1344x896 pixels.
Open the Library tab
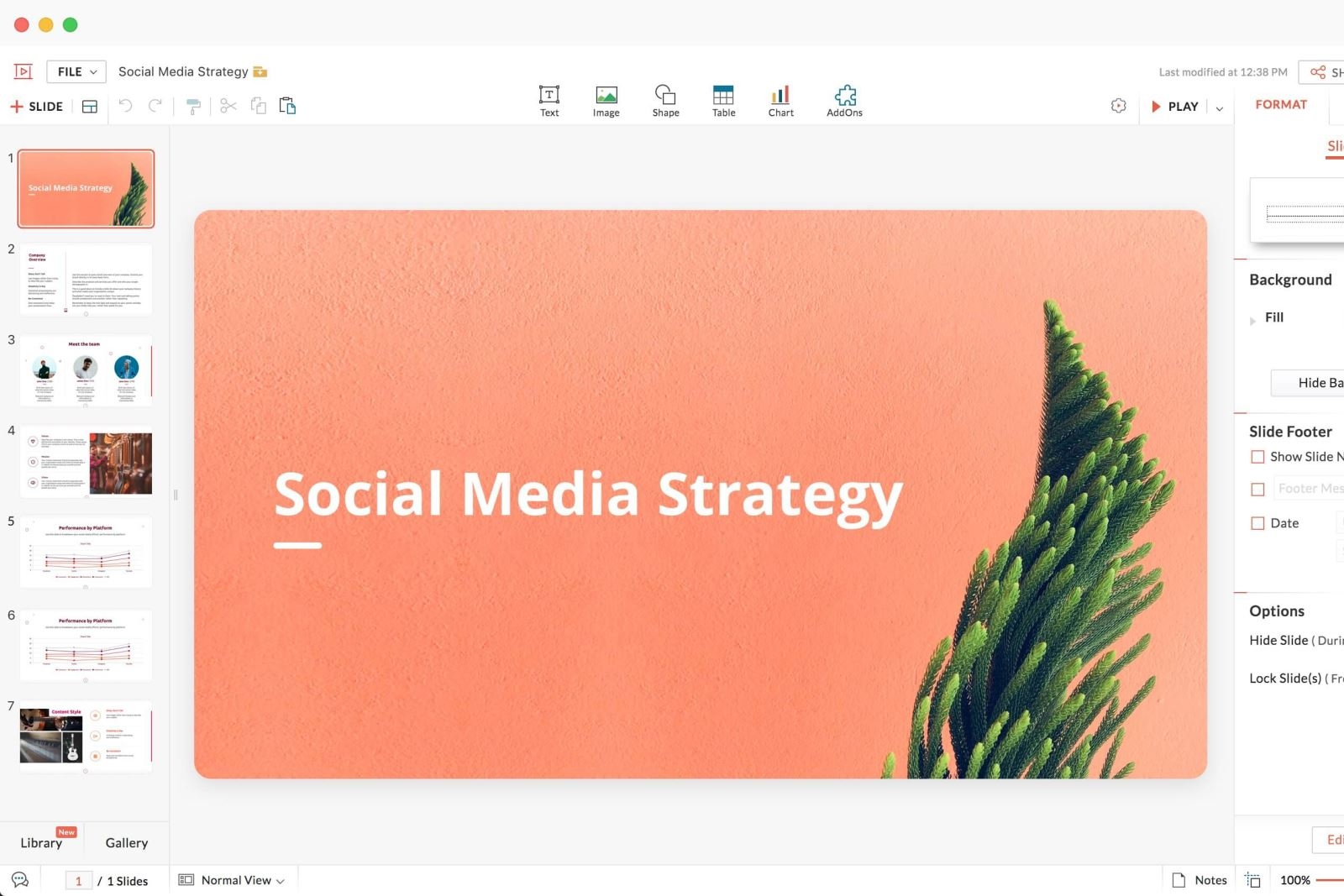[x=42, y=842]
